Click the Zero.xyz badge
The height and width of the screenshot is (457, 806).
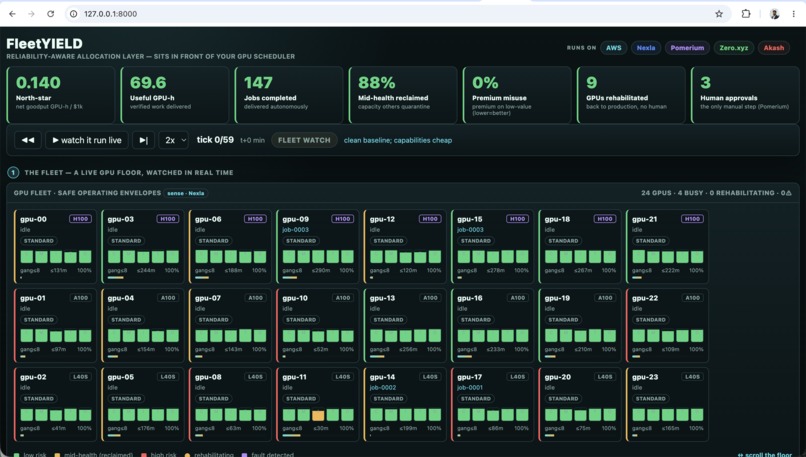pos(734,48)
